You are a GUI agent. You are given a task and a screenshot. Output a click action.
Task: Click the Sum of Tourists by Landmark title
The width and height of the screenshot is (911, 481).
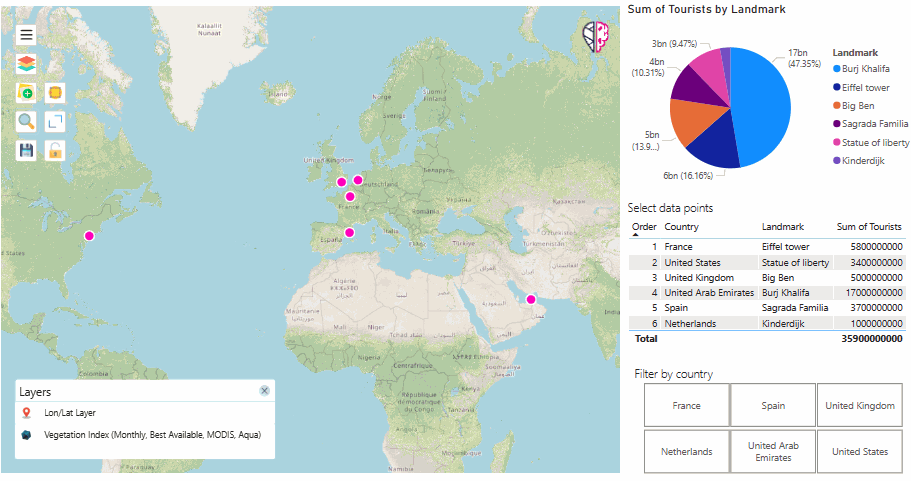pyautogui.click(x=706, y=9)
